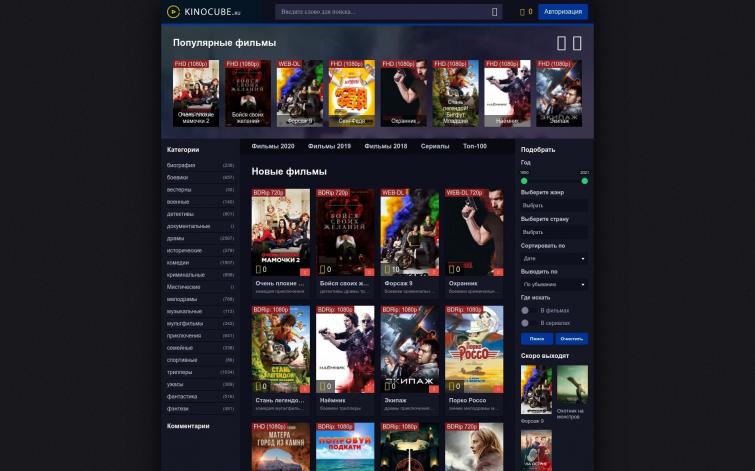Click the comment count icon on Экипаж card
This screenshot has height=471, width=755.
(x=387, y=386)
